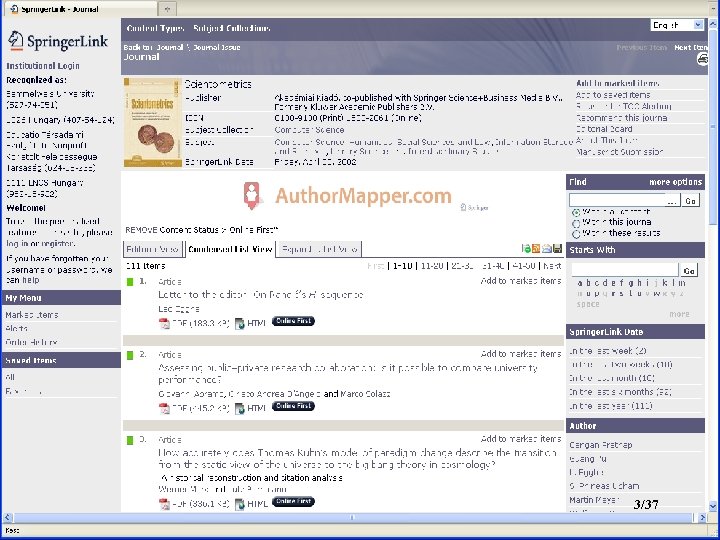The image size is (720, 540).
Task: Click the floppy disk save icon
Action: (557, 249)
